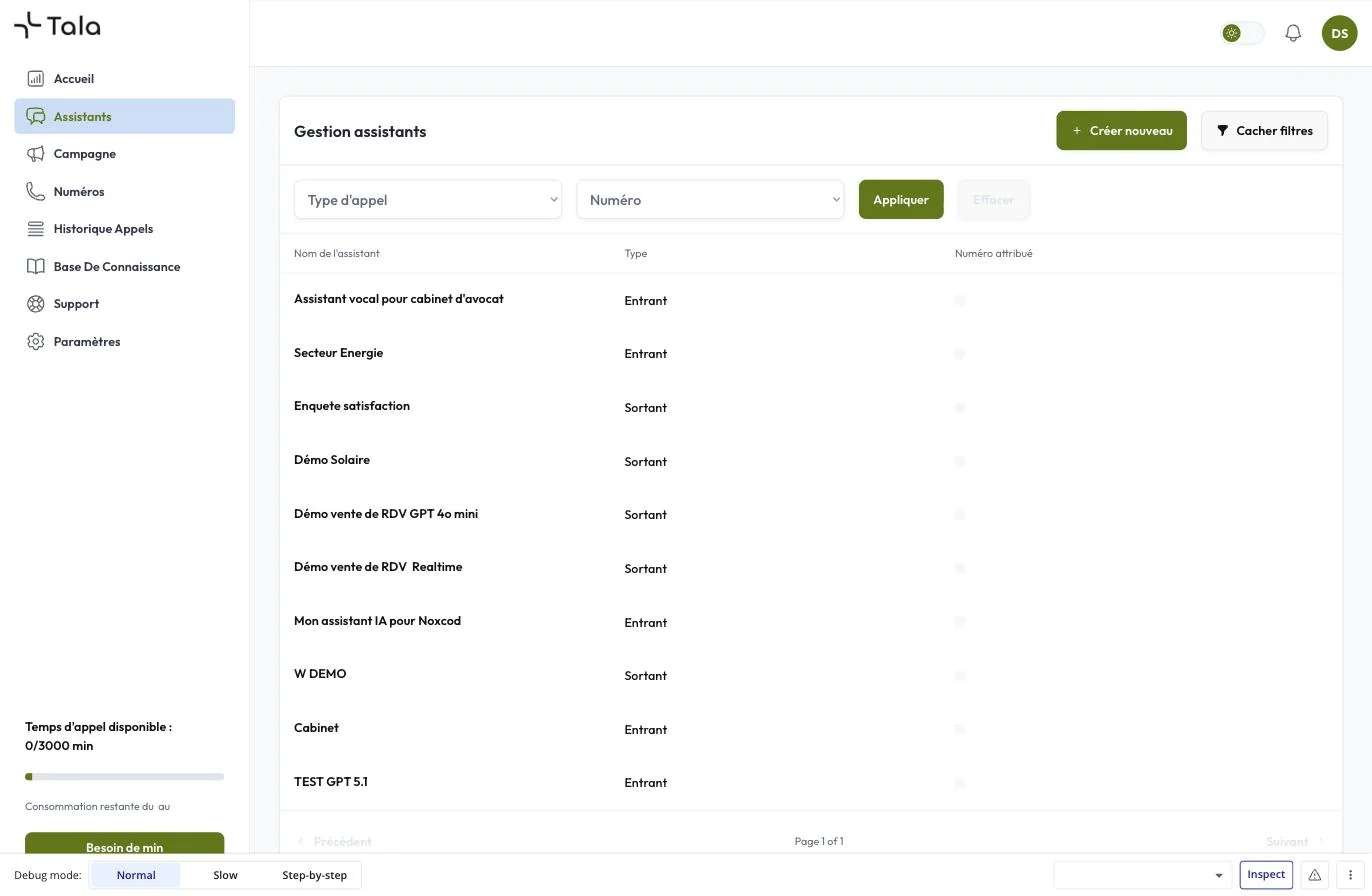Open TEST GPT 5.1 assistant
Image resolution: width=1372 pixels, height=896 pixels.
(331, 782)
